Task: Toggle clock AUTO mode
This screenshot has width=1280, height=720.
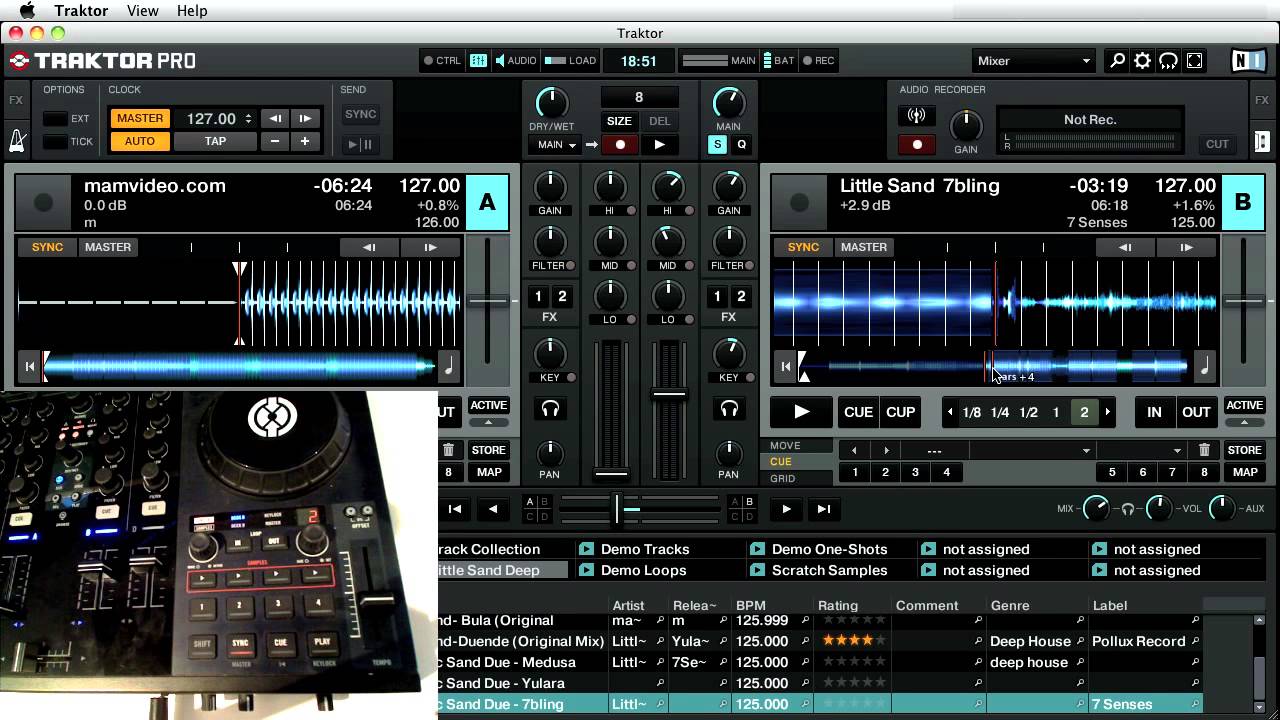Action: pyautogui.click(x=140, y=141)
